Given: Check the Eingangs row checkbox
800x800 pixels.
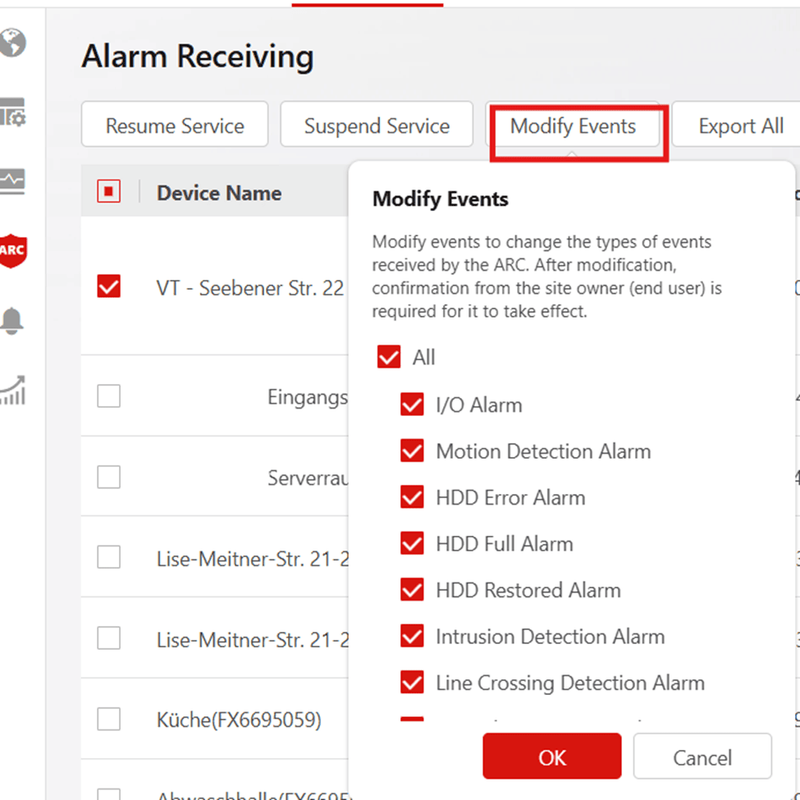Looking at the screenshot, I should coord(109,396).
